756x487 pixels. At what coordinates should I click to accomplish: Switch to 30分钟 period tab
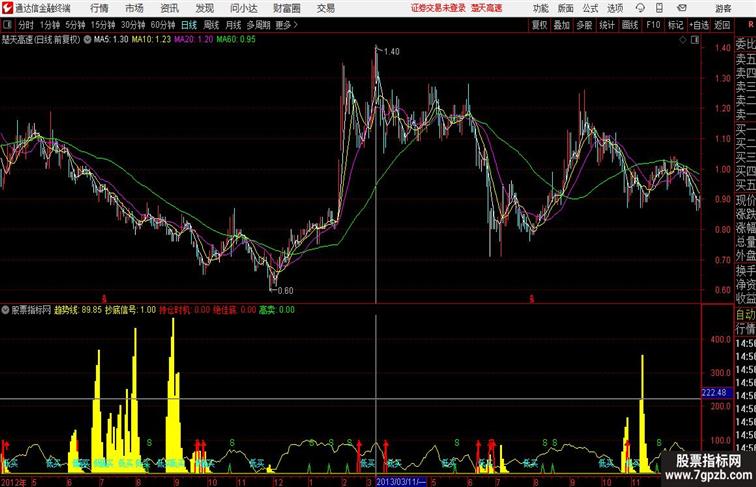pos(133,25)
